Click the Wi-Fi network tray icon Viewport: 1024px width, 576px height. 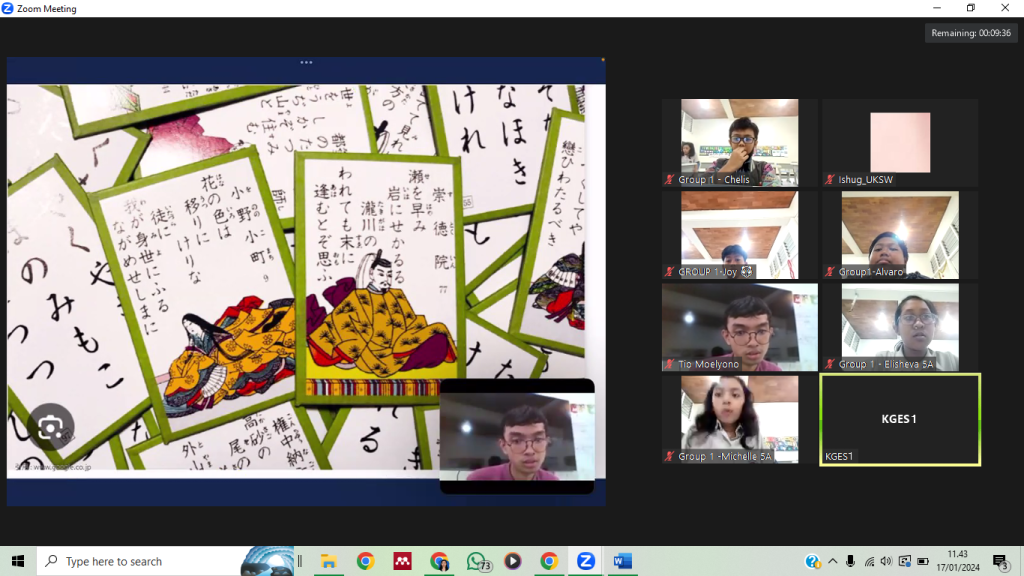click(x=869, y=561)
